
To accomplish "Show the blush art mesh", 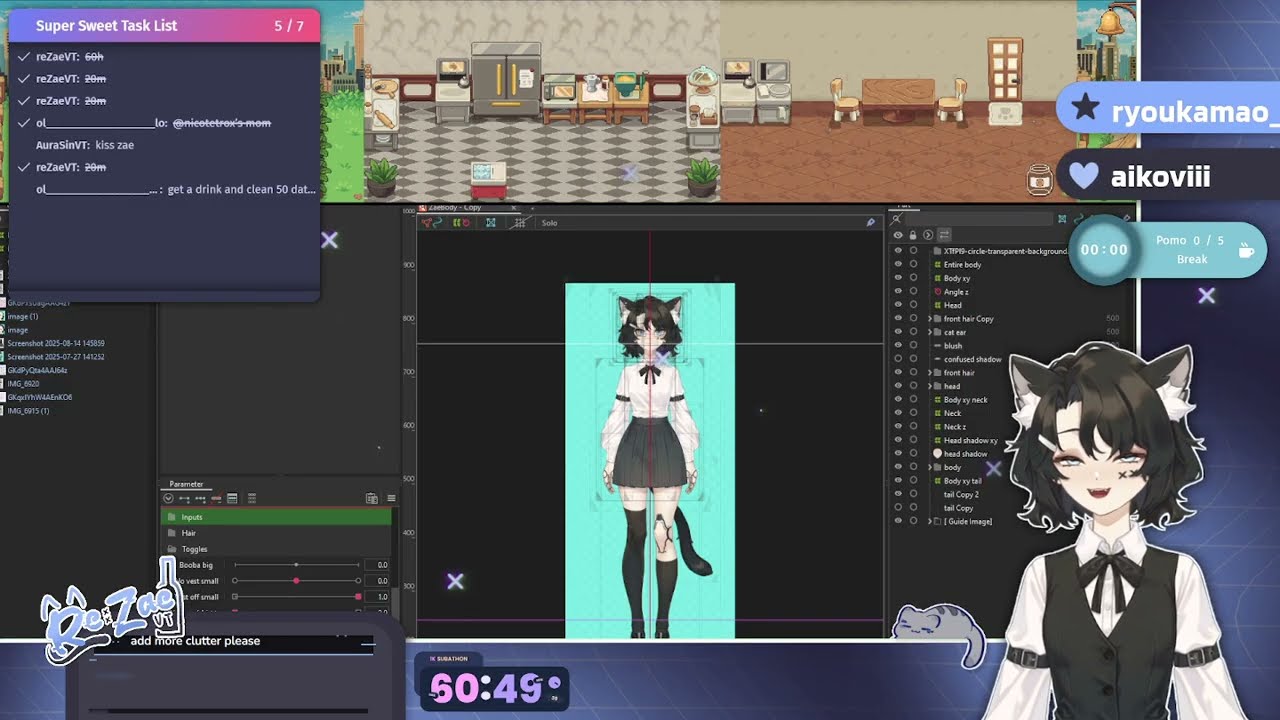I will 898,346.
